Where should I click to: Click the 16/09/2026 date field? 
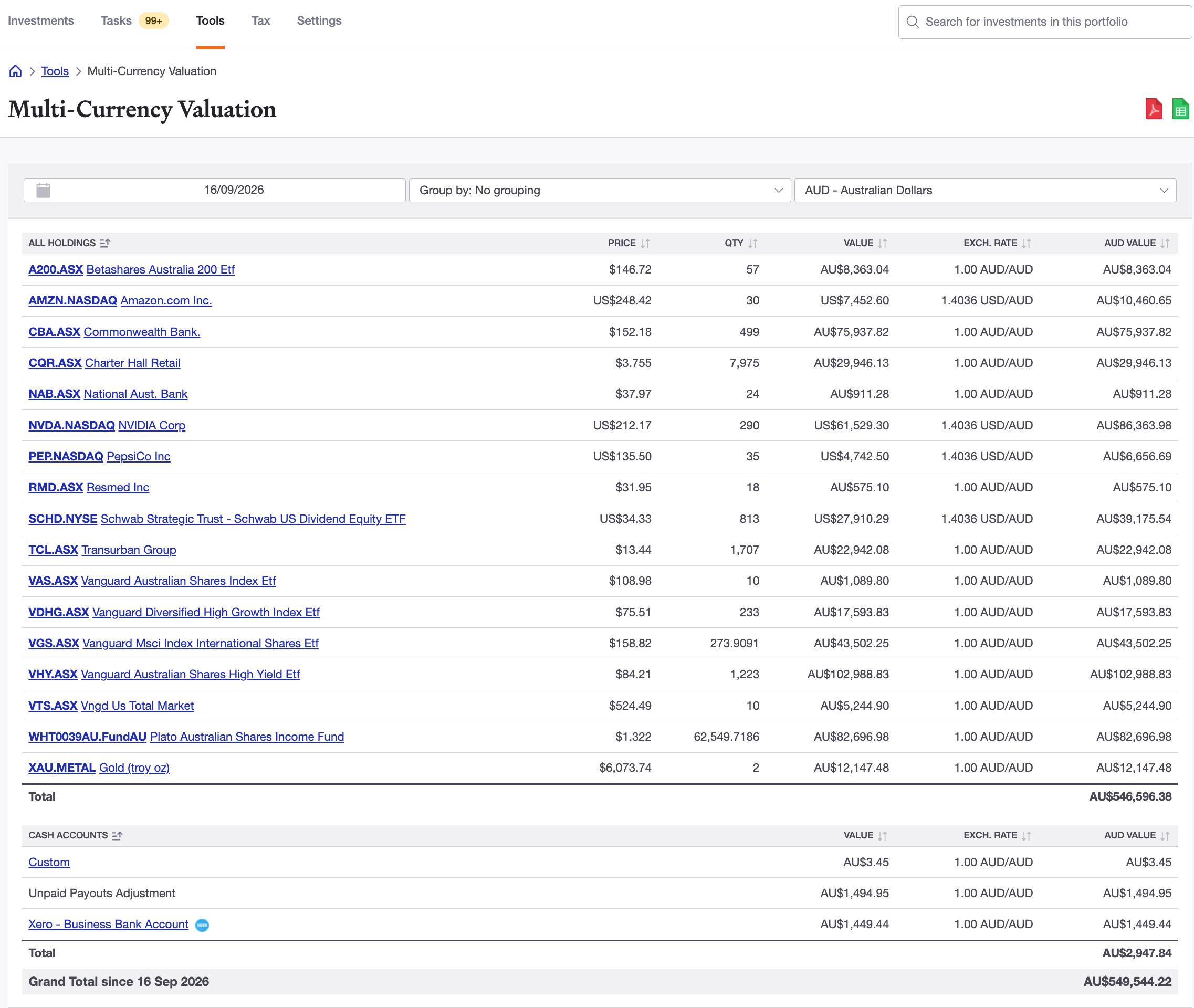coord(214,190)
